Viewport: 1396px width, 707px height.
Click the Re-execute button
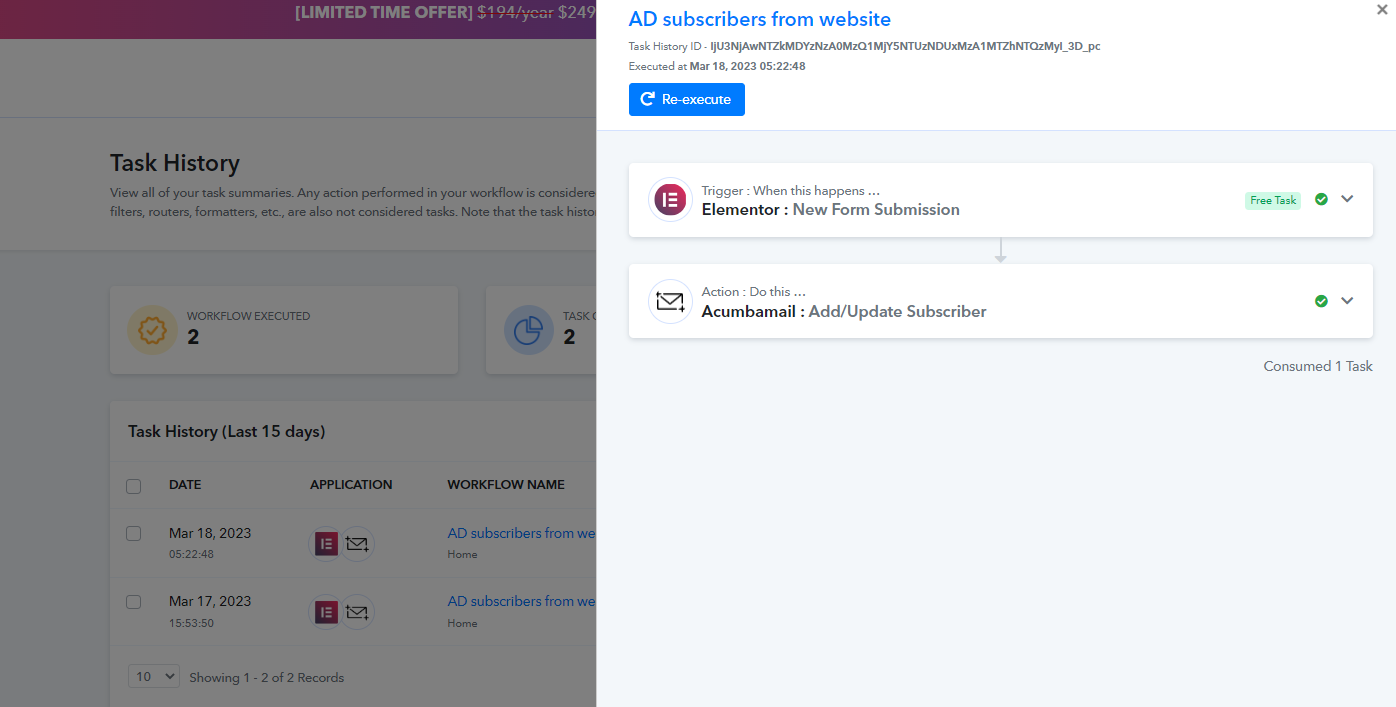[686, 99]
